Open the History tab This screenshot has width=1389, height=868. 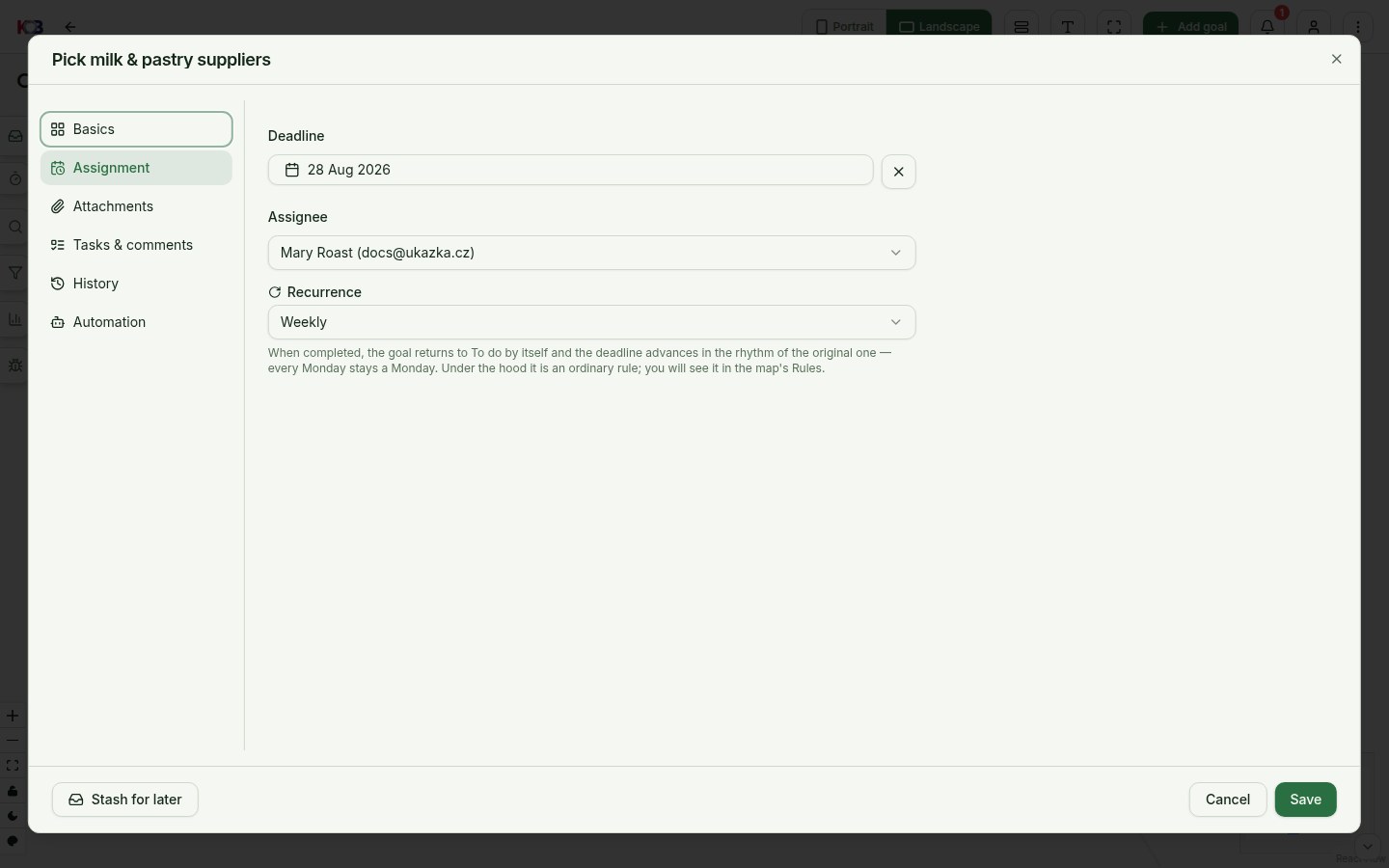(136, 284)
